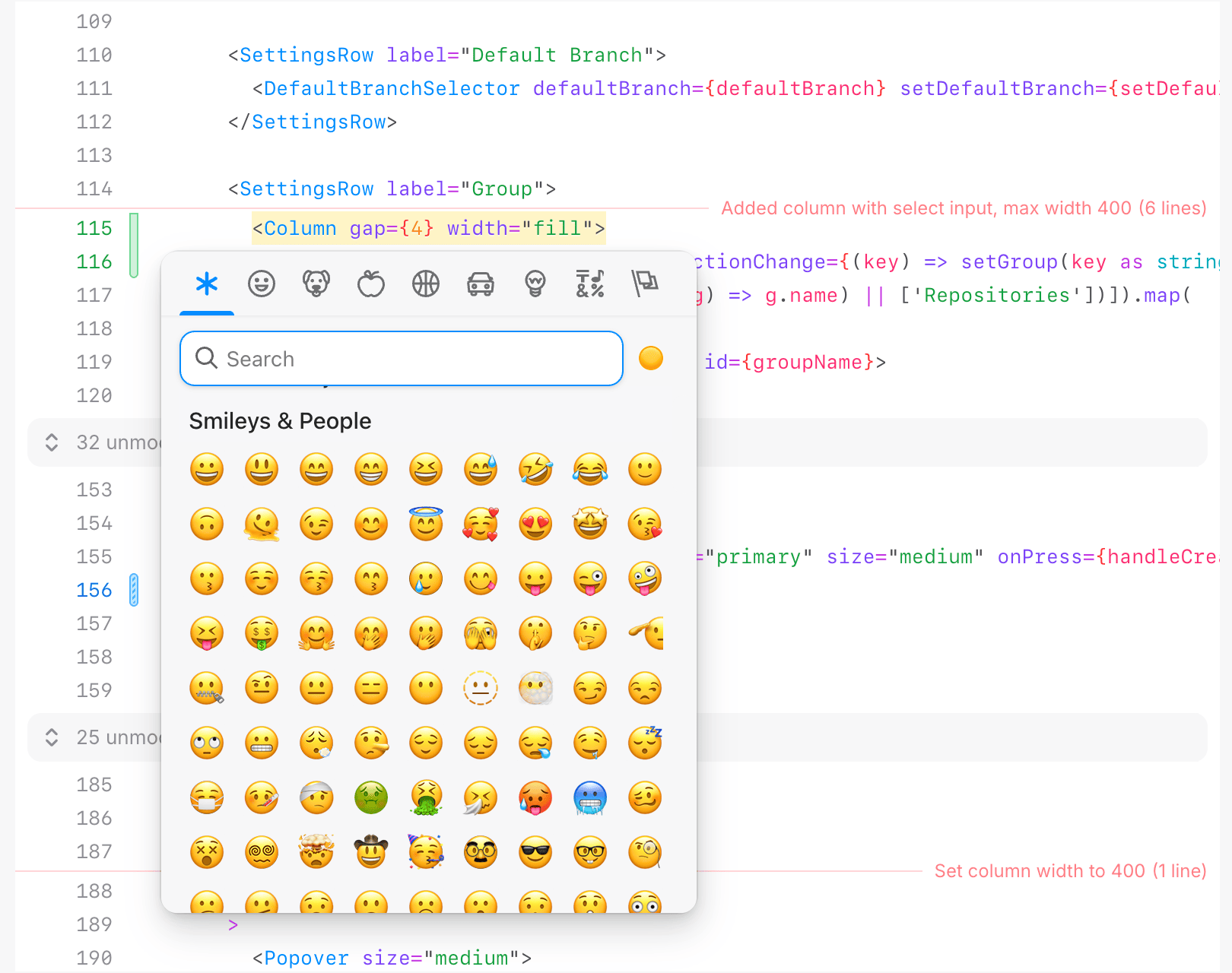Viewport: 1232px width, 973px height.
Task: Select the asterisk frequently used tab
Action: (207, 284)
